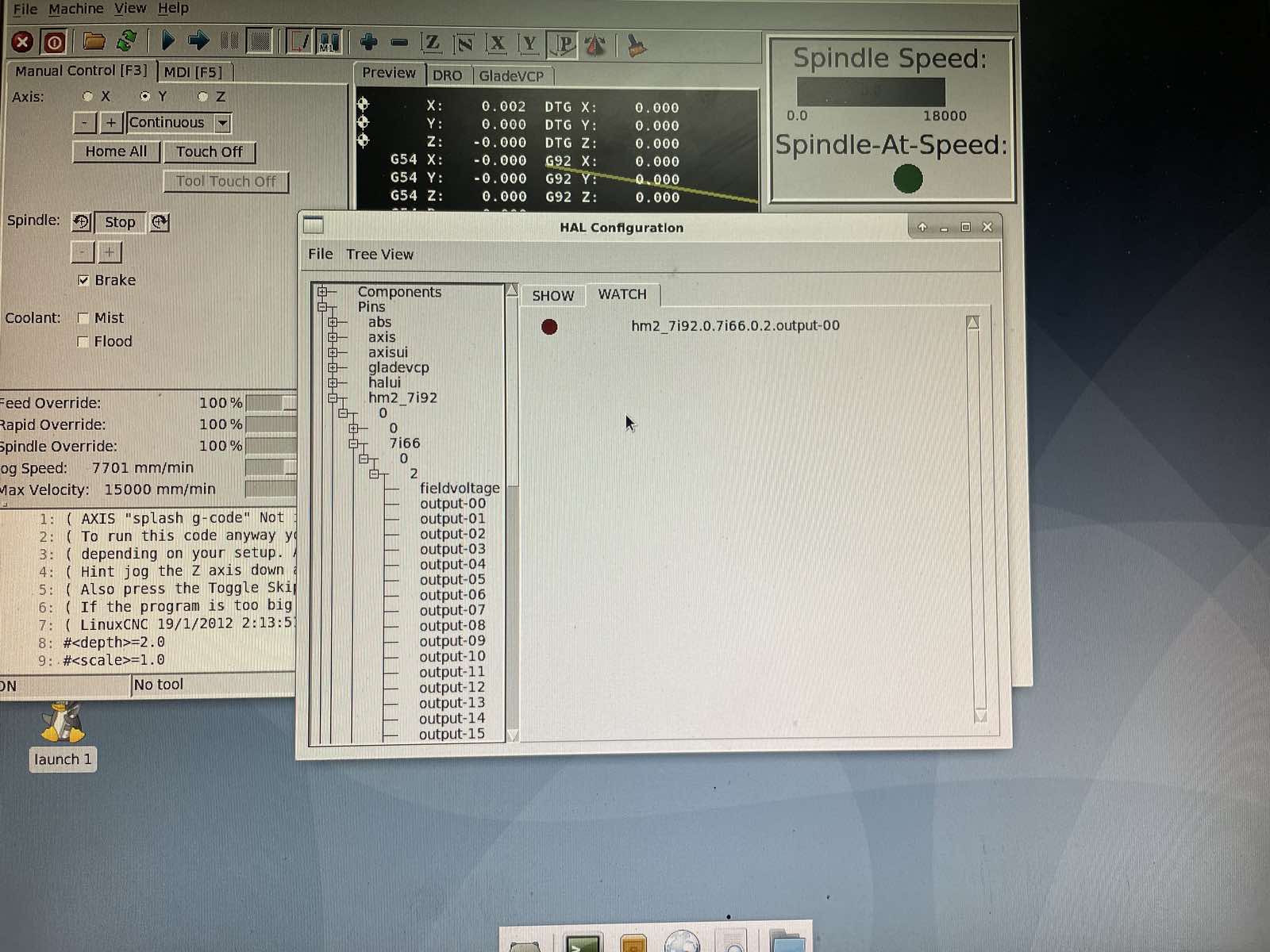Select X axis radio button
This screenshot has width=1270, height=952.
point(87,96)
